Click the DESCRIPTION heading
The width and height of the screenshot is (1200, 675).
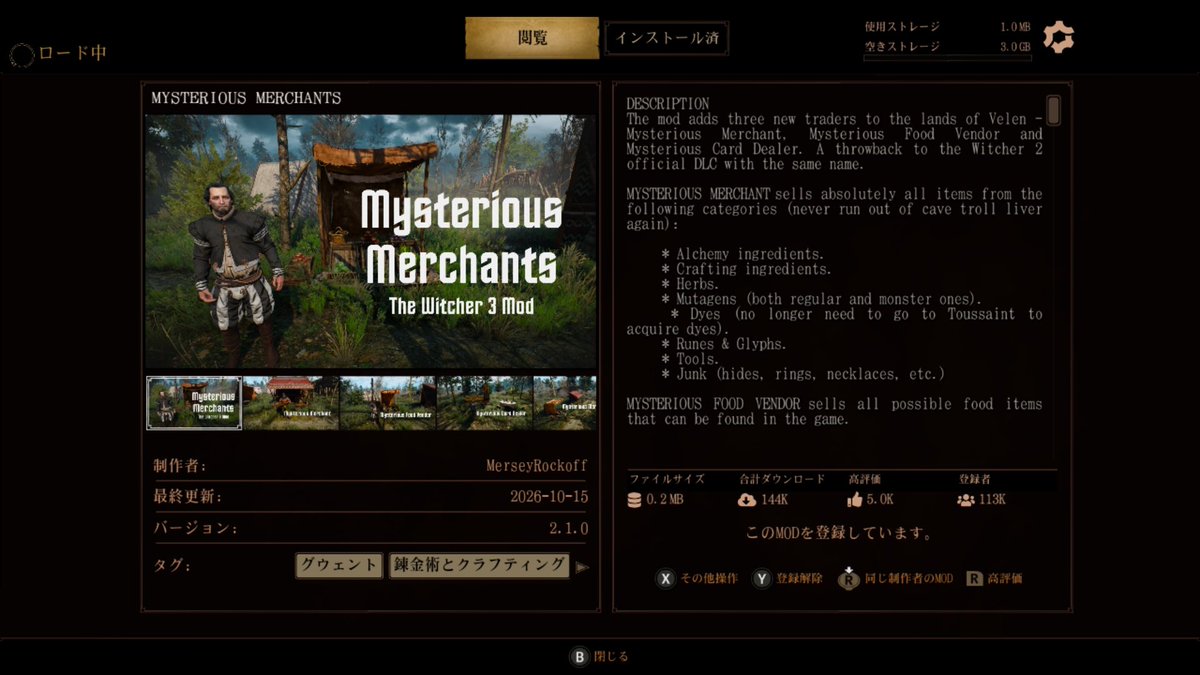point(668,104)
